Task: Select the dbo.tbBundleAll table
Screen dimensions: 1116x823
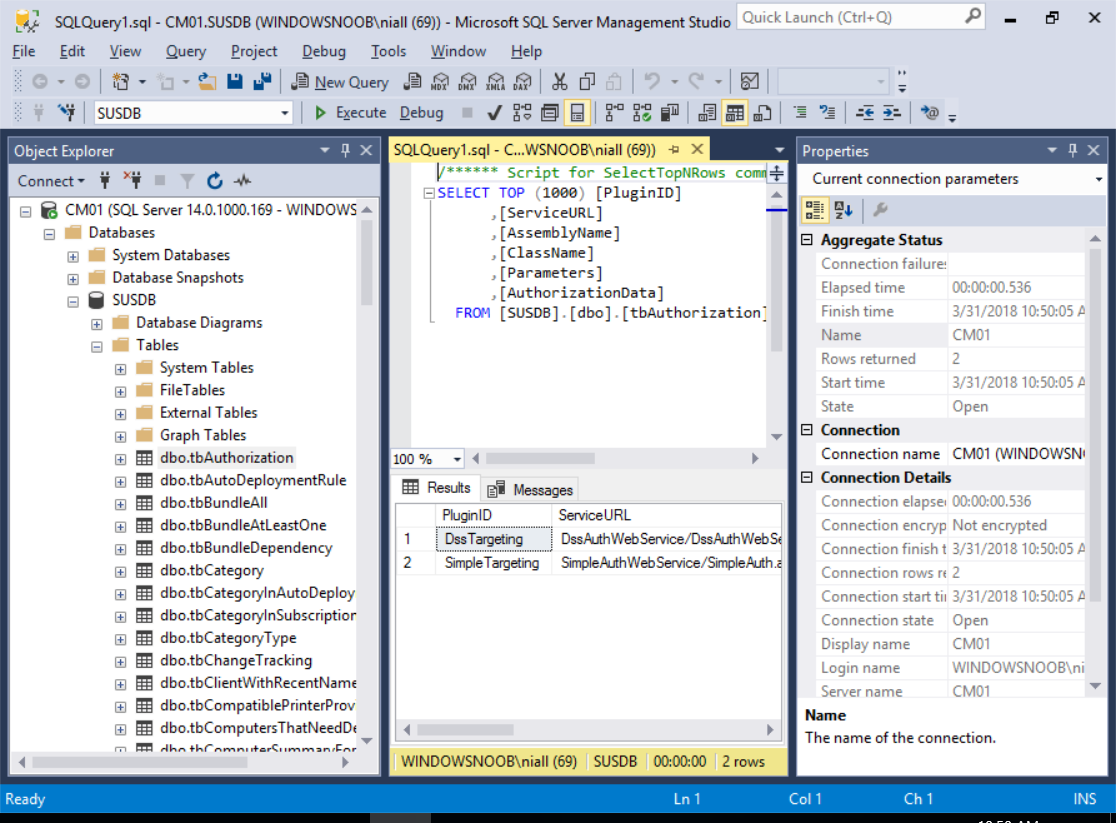Action: click(214, 503)
